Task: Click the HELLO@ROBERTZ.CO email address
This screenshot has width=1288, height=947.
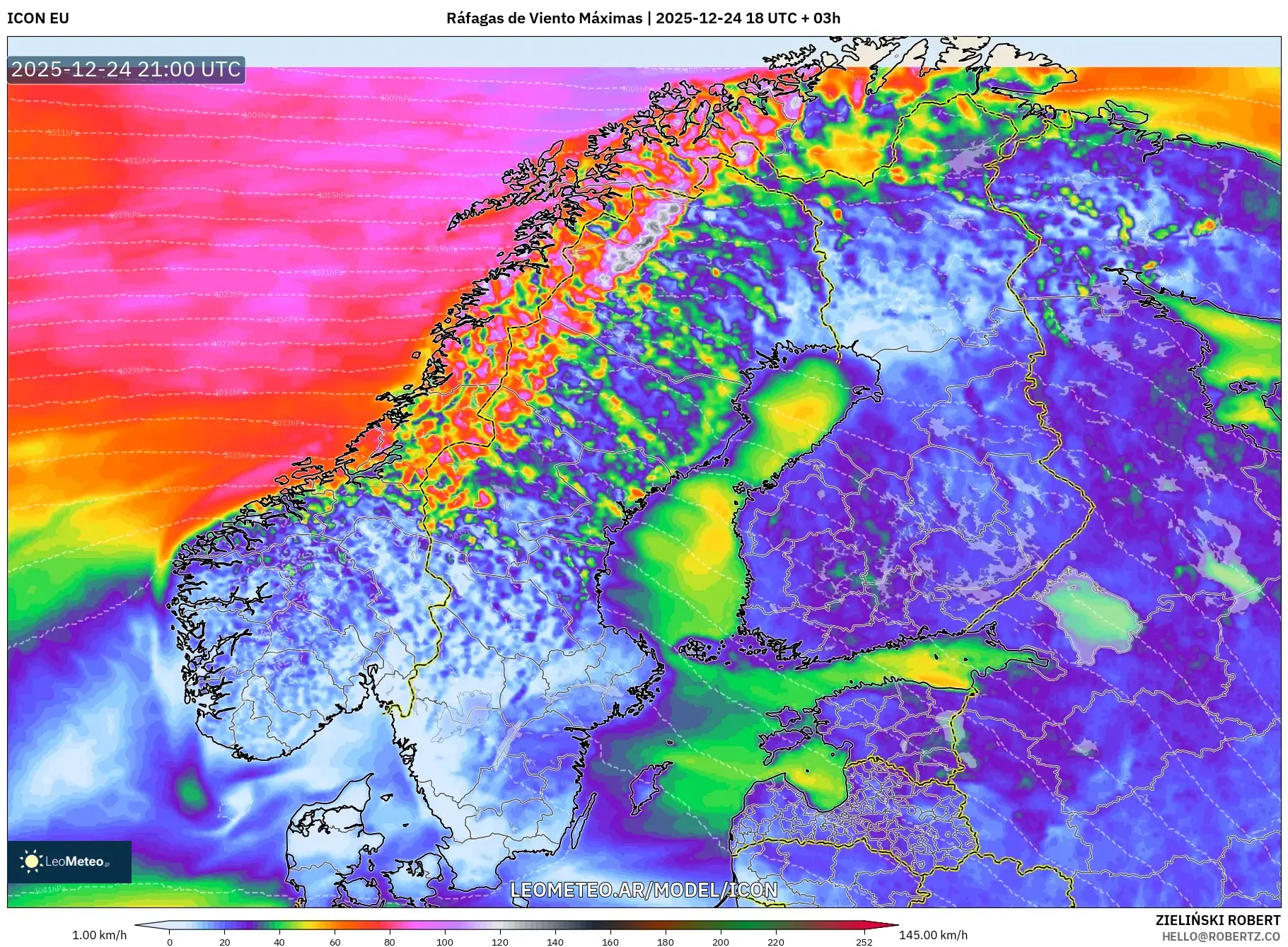Action: tap(1221, 936)
